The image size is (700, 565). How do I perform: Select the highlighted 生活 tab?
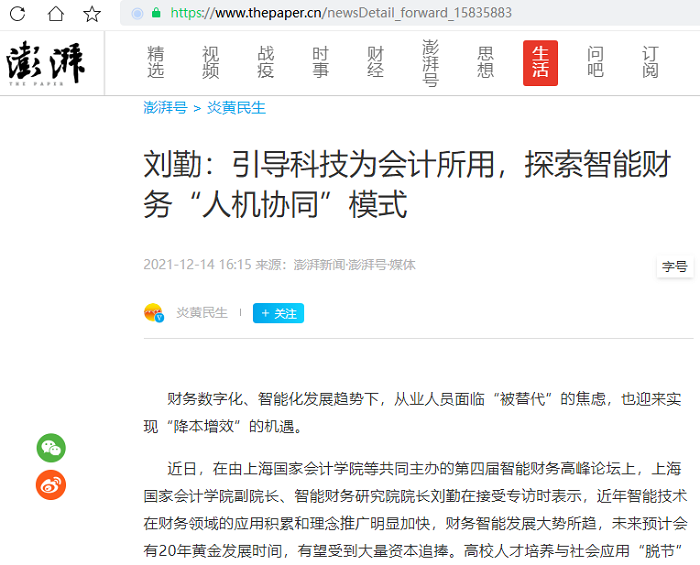[540, 63]
